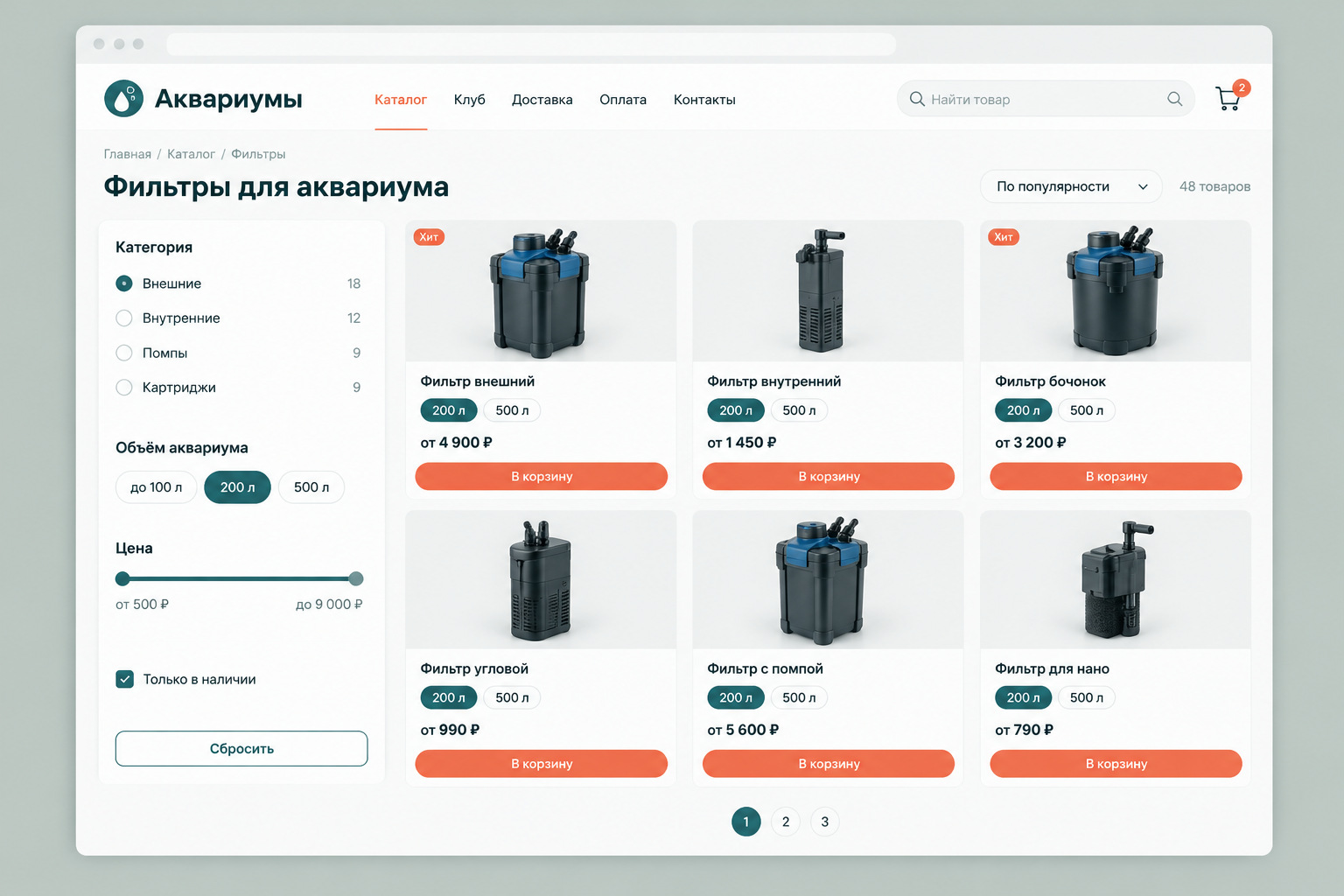
Task: Click the Найти товар search field
Action: click(1046, 99)
